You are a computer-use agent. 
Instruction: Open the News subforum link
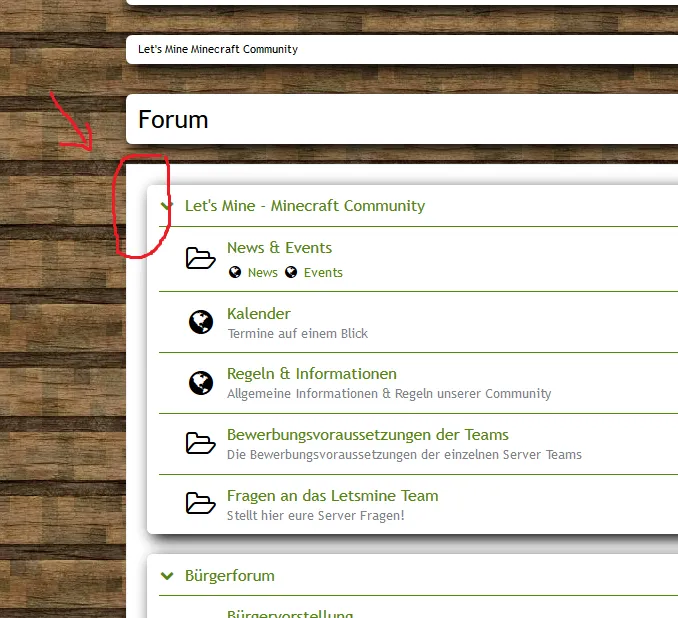click(x=262, y=272)
